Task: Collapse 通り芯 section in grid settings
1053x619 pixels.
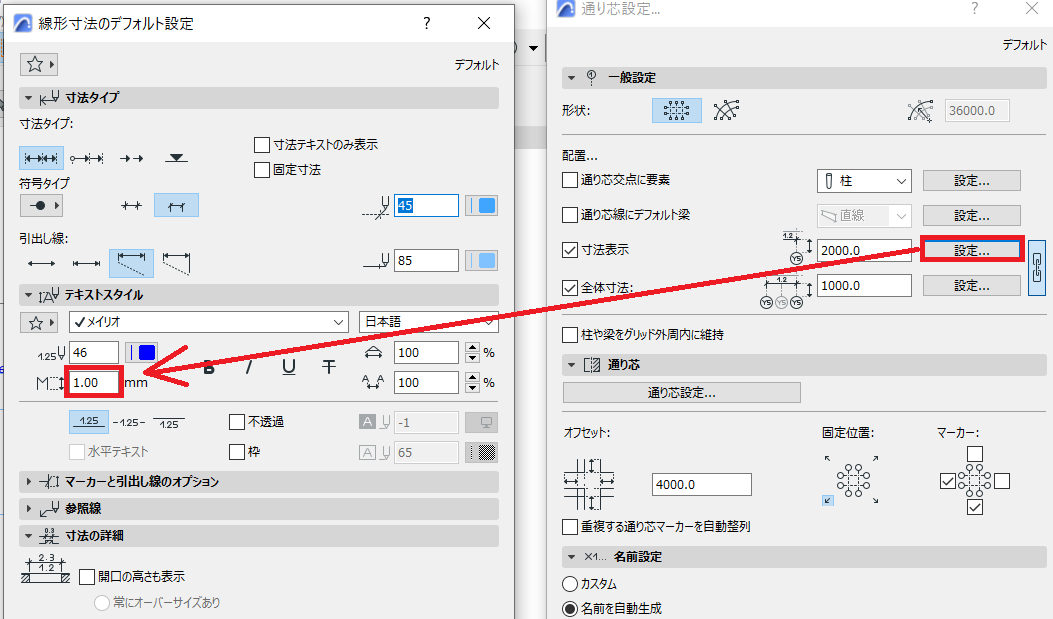Action: coord(571,365)
